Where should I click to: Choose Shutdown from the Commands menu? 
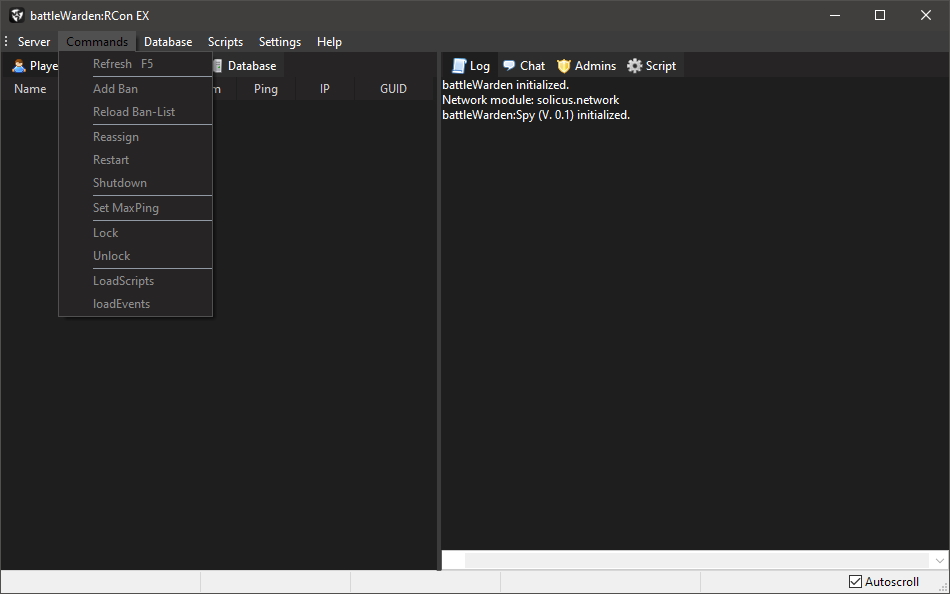coord(136,183)
